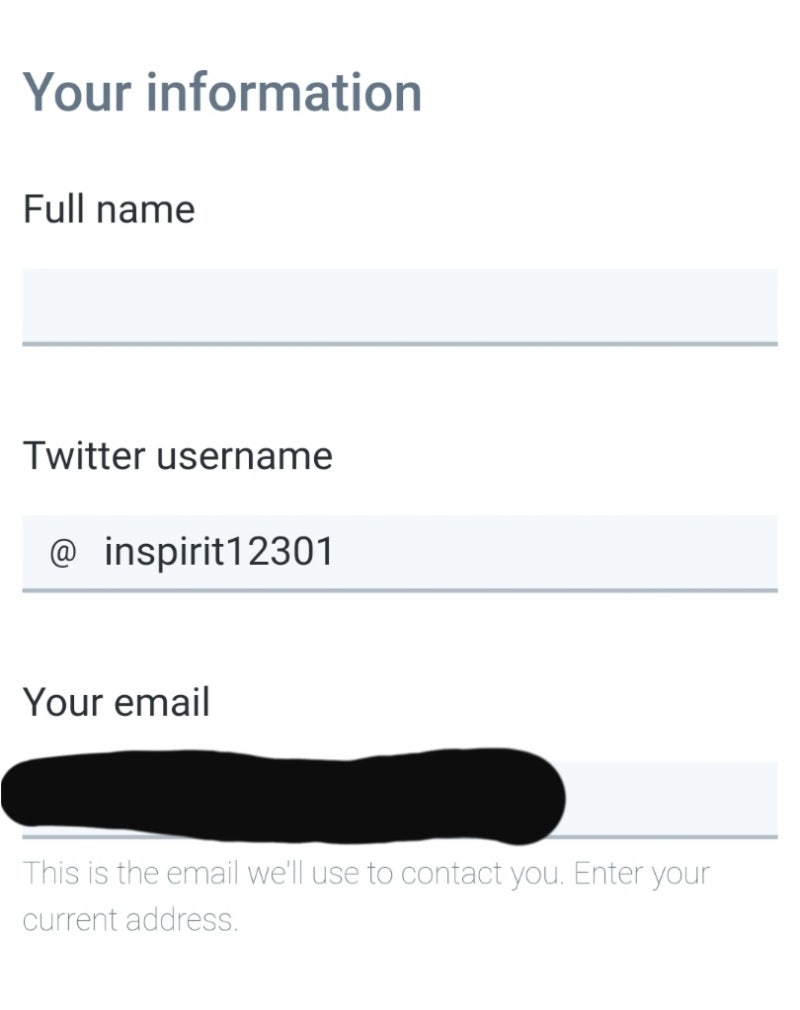This screenshot has height=1010, width=800.
Task: Click the underline beneath Full name field
Action: tap(400, 343)
